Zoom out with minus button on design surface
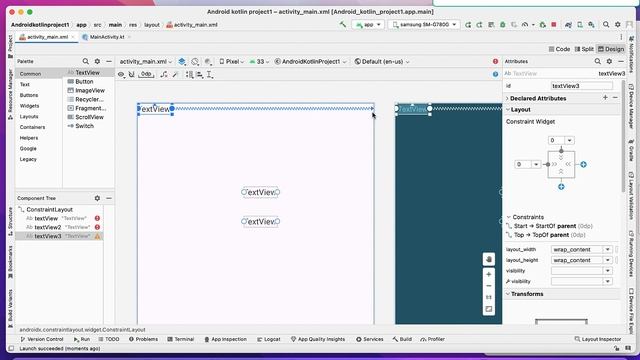 pyautogui.click(x=489, y=286)
